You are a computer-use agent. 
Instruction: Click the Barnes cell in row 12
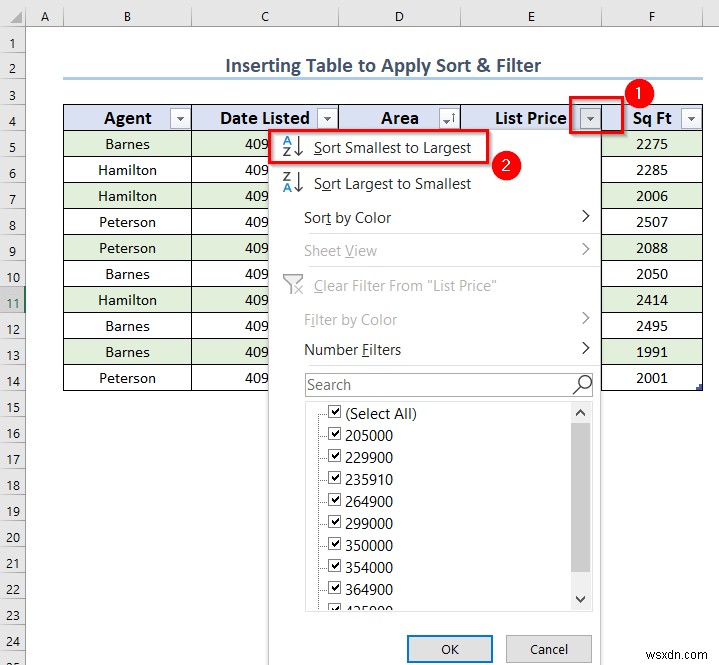click(127, 326)
